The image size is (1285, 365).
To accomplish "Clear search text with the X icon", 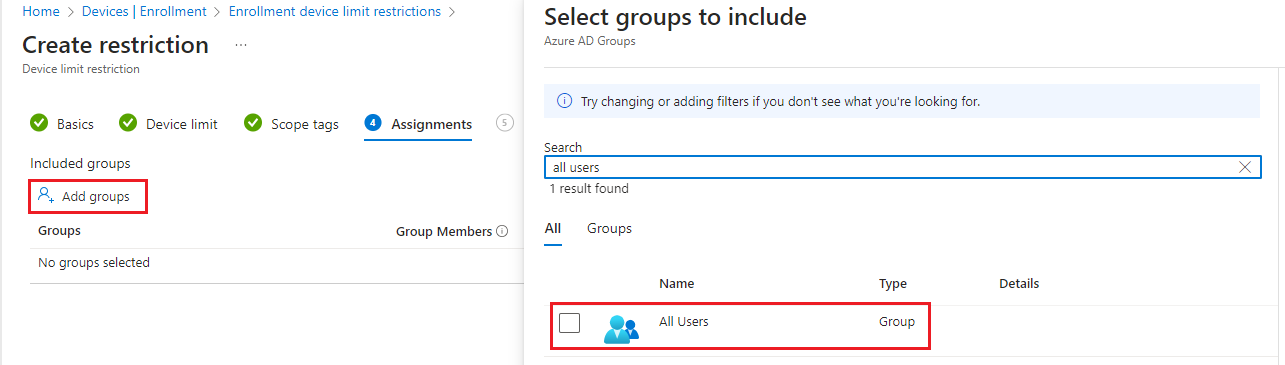I will click(x=1245, y=167).
